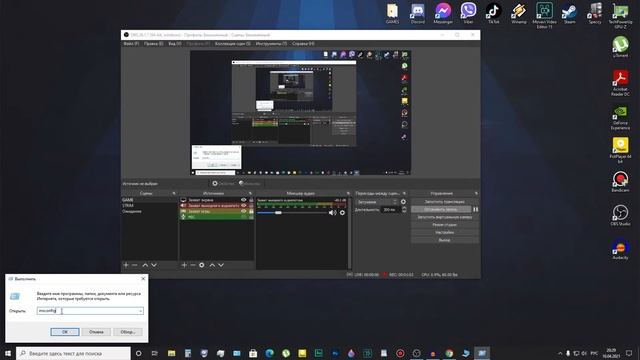Add a new source with plus icon
Screen dimensions: 640x360
184,265
